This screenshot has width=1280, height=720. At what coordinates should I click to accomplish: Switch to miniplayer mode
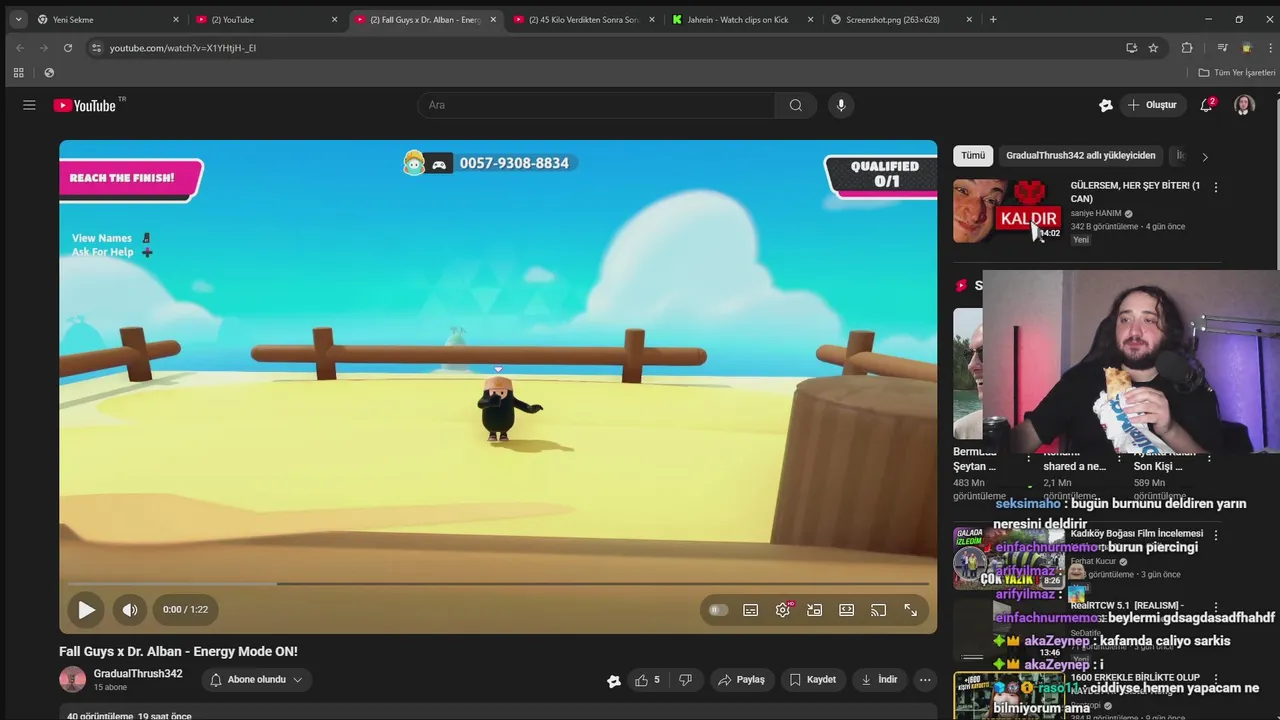[x=815, y=610]
